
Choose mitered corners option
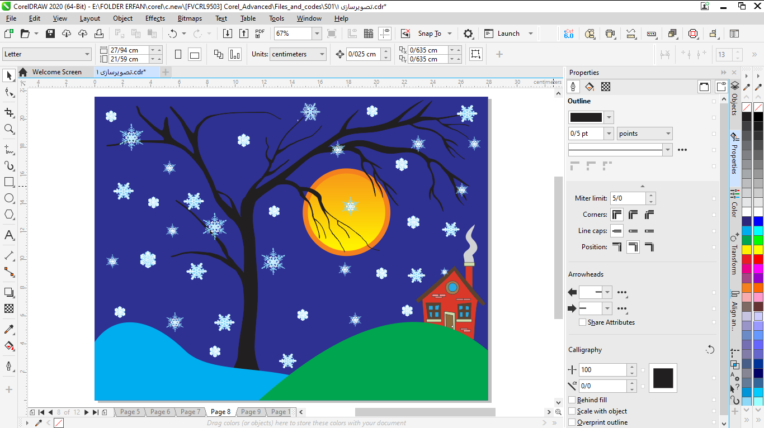(x=617, y=214)
